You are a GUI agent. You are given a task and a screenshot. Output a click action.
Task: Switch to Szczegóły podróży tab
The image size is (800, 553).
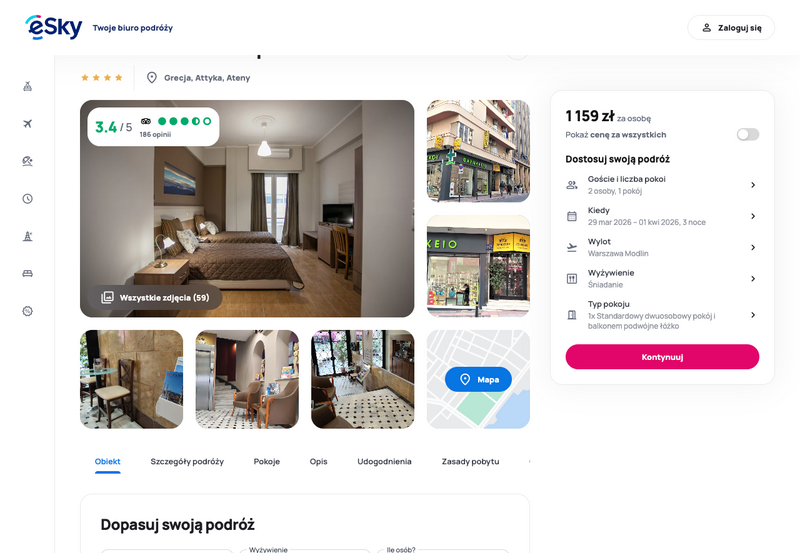click(187, 461)
